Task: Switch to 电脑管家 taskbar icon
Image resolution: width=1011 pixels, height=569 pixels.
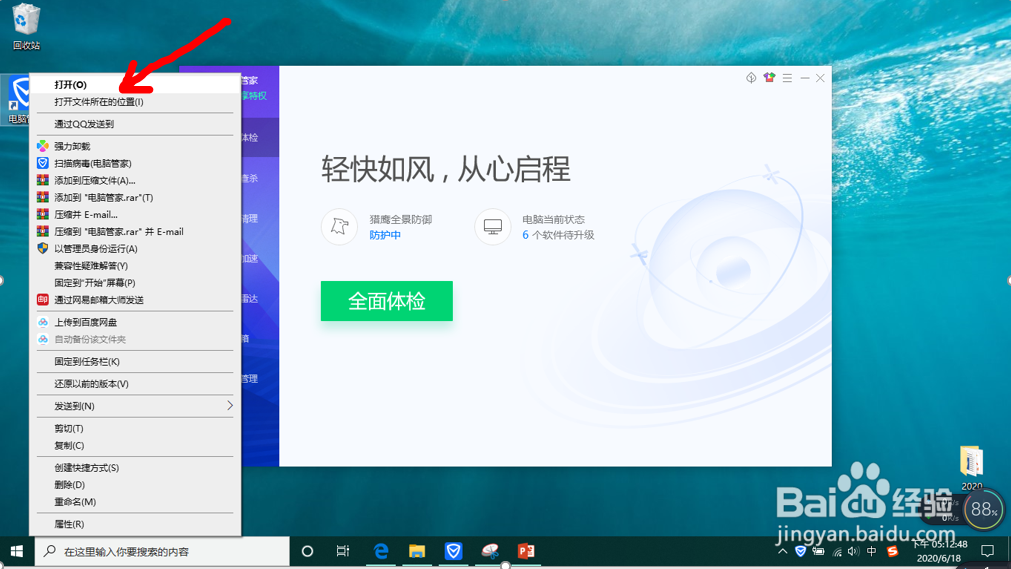Action: [454, 552]
